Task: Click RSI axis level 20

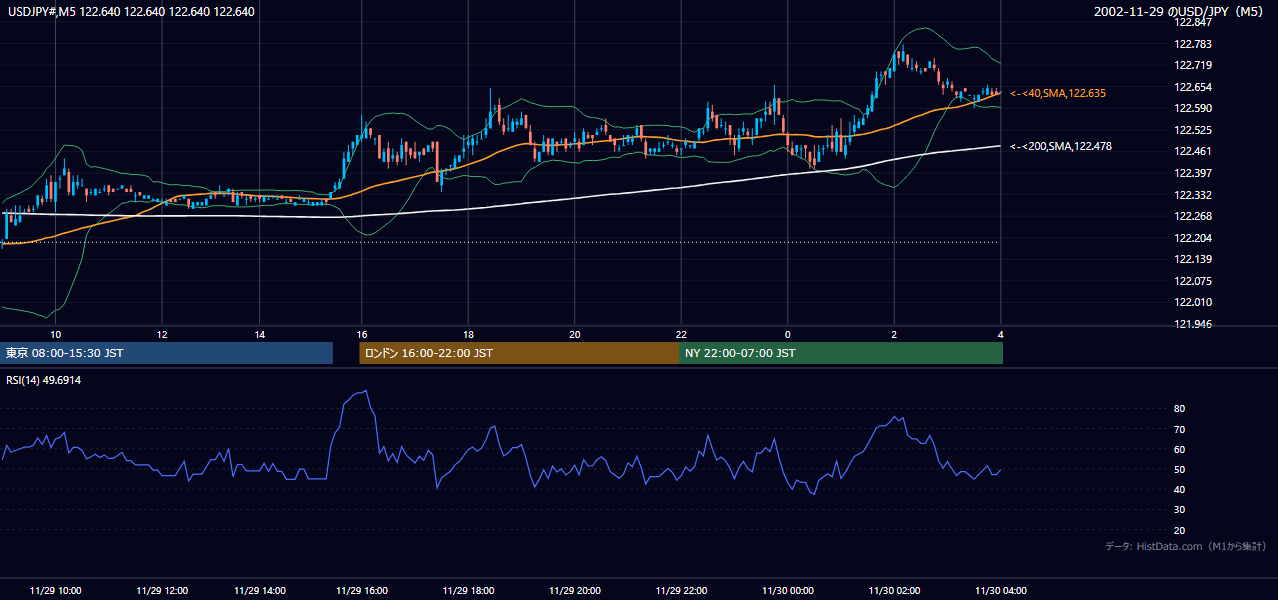Action: (x=1180, y=530)
